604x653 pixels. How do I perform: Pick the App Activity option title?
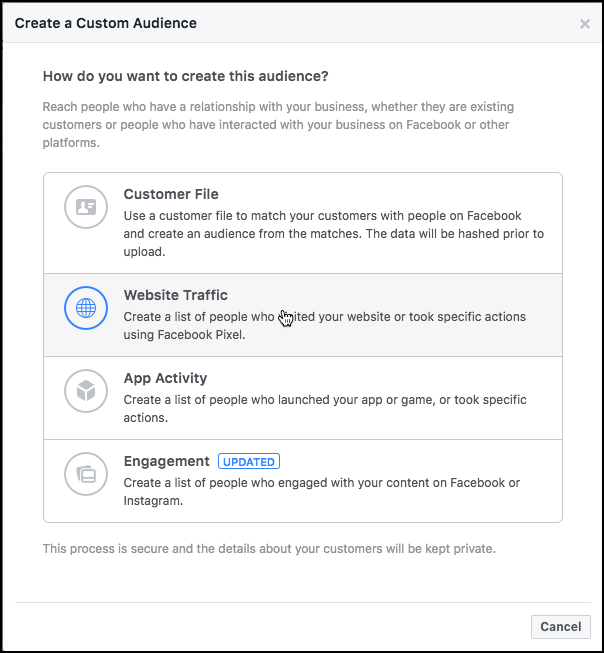pos(165,378)
